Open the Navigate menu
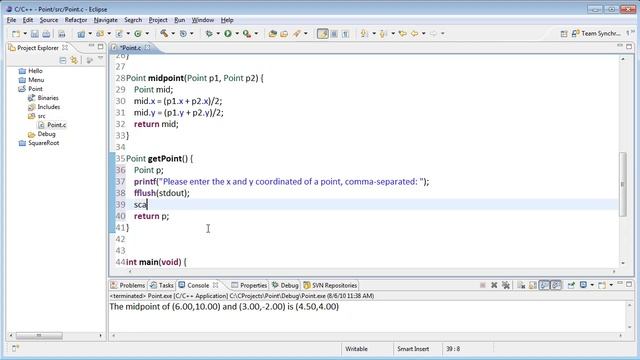This screenshot has height=360, width=640. tap(105, 20)
